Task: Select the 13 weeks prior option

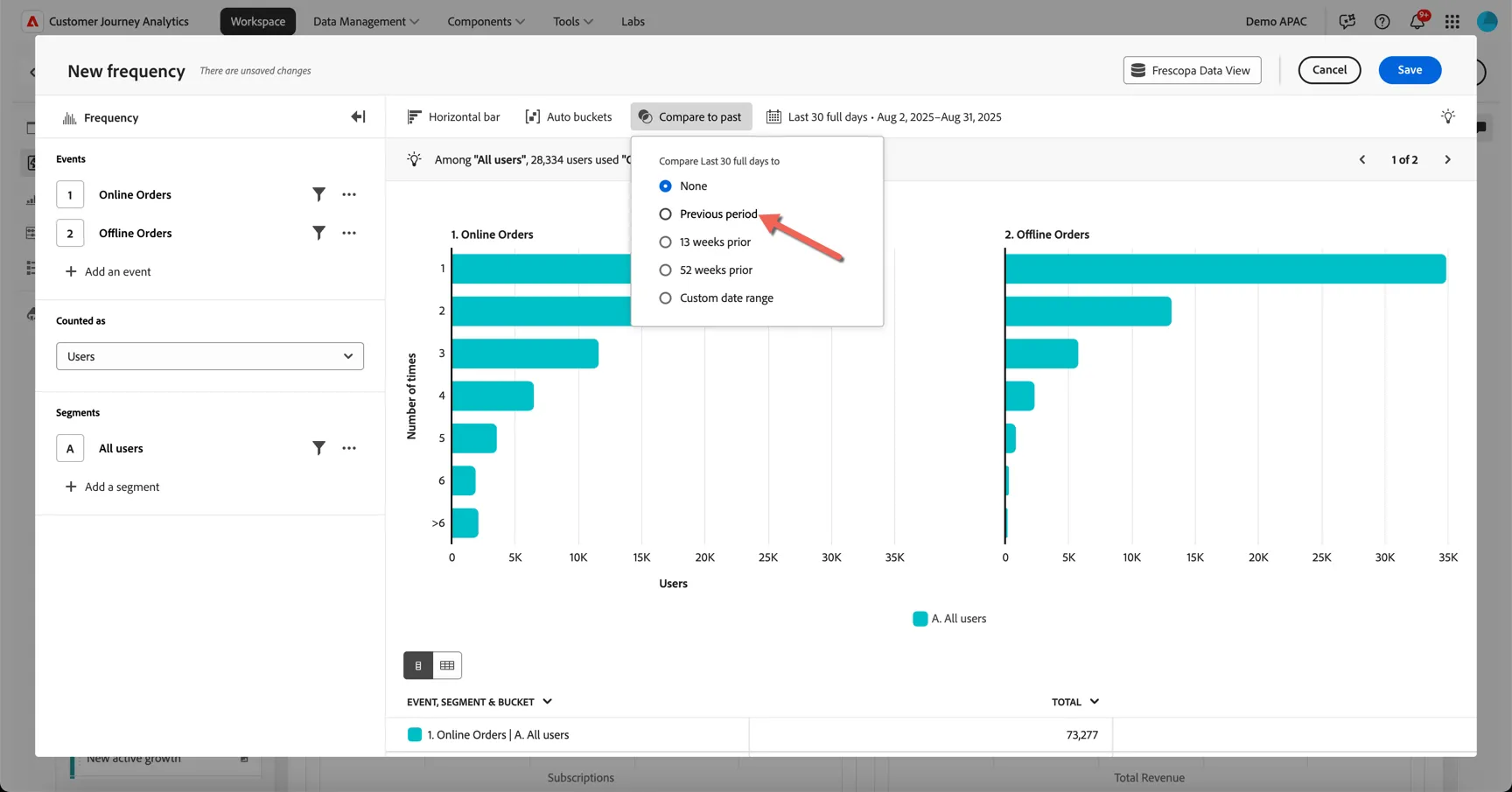Action: click(x=704, y=242)
